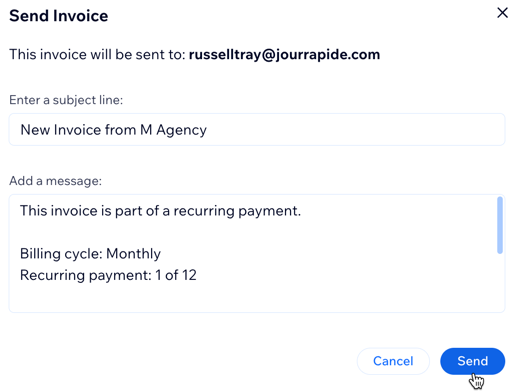Viewport: 517px width, 391px height.
Task: Cancel sending the invoice
Action: (x=393, y=361)
